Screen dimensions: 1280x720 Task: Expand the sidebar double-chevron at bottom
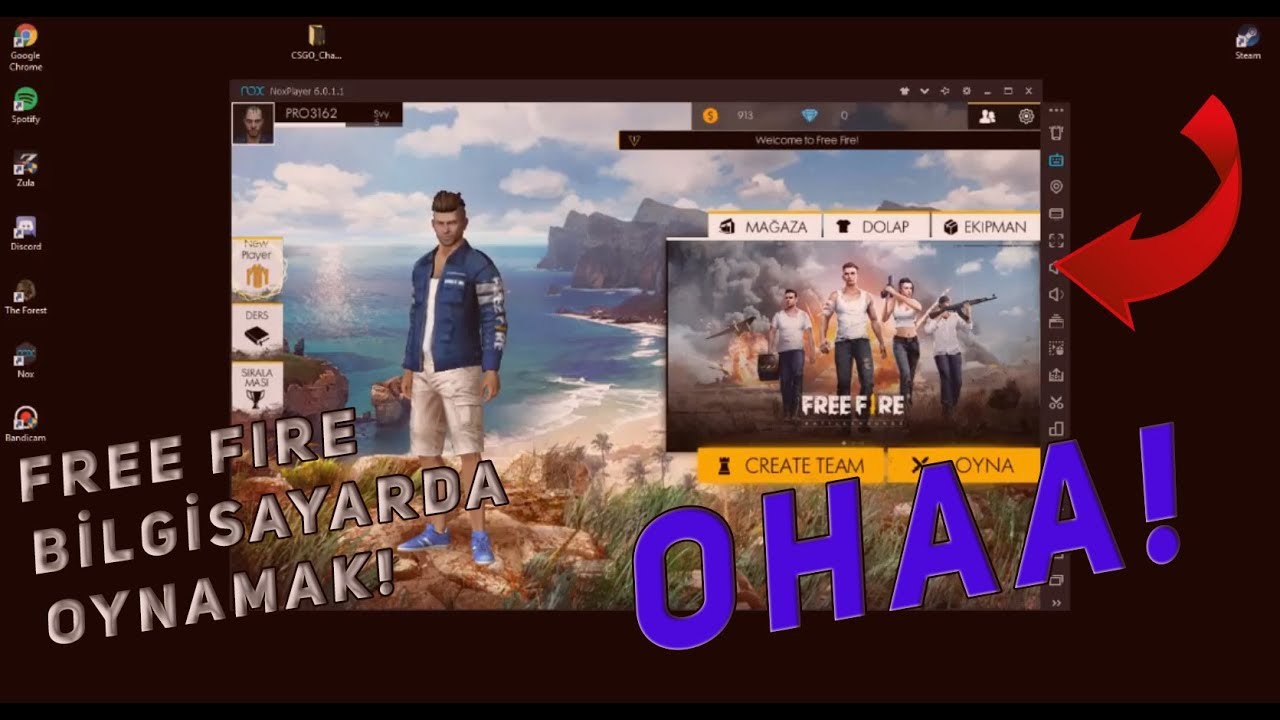[x=1056, y=603]
